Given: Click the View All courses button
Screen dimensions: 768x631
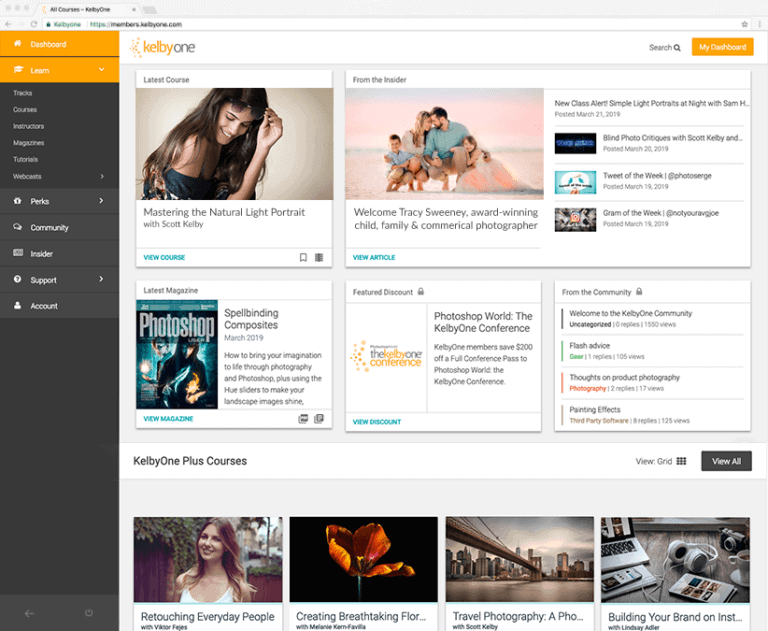Looking at the screenshot, I should (x=726, y=461).
